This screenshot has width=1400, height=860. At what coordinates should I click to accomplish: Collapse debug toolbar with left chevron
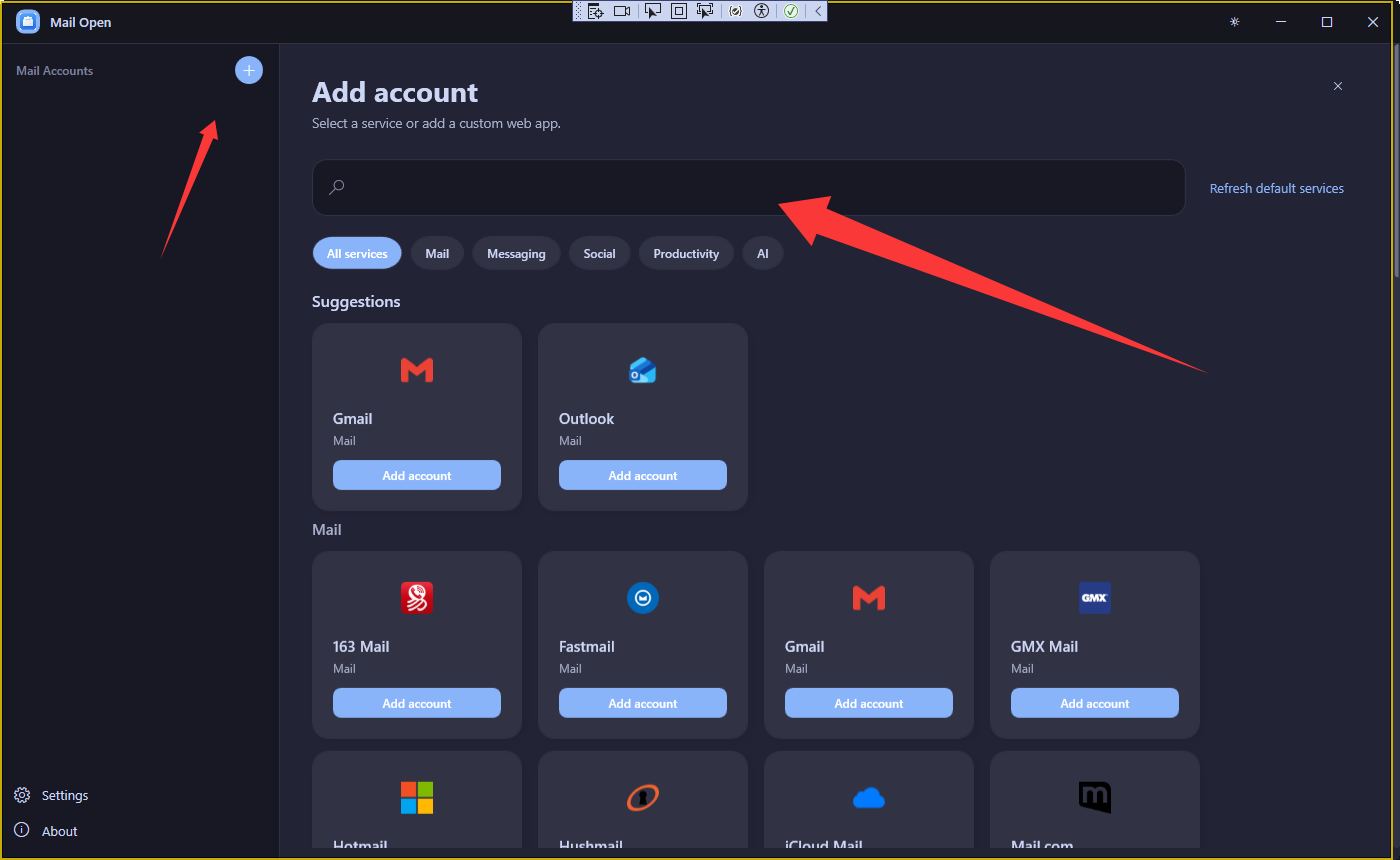point(818,11)
